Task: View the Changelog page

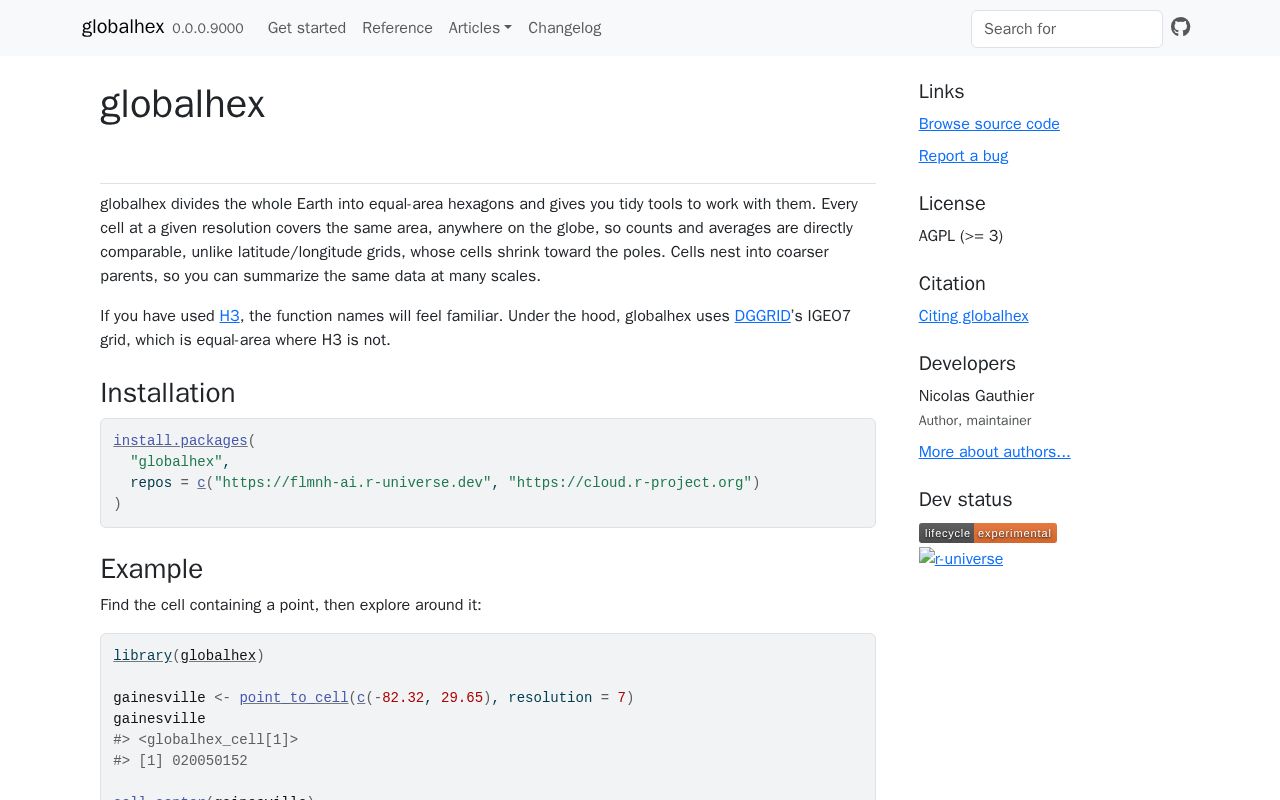Action: [564, 28]
